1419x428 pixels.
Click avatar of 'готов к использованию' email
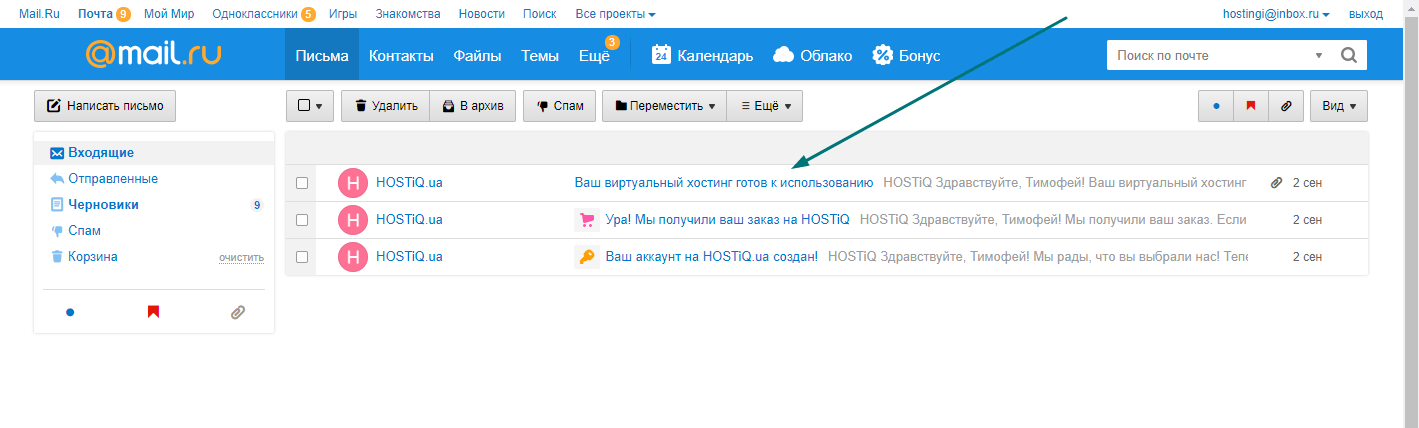click(353, 183)
